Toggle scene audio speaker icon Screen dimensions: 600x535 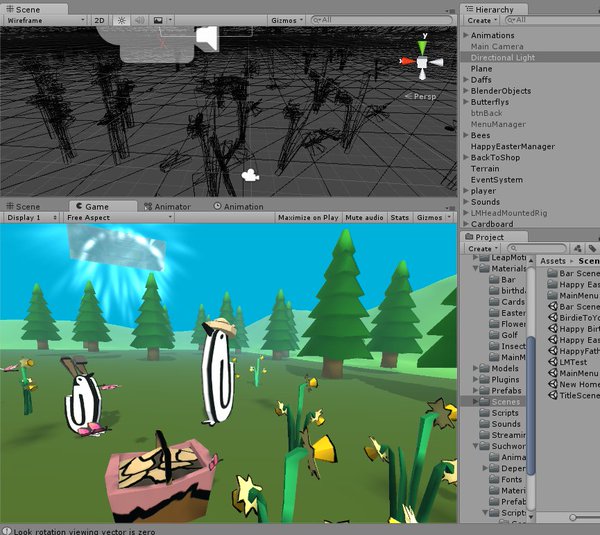pos(139,20)
